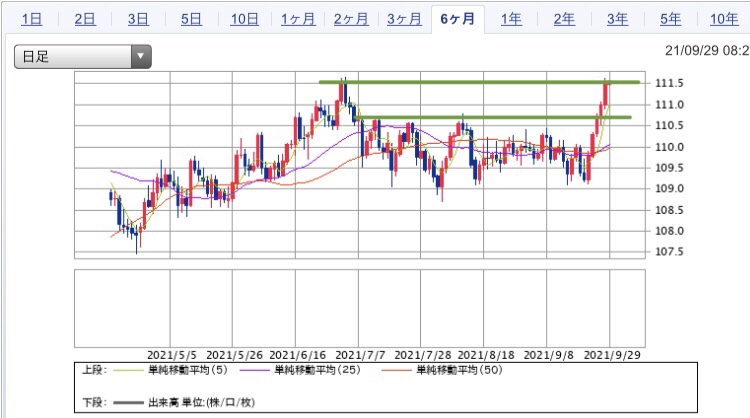Click the 2021/7/7 date axis label
This screenshot has width=750, height=418.
click(x=360, y=355)
